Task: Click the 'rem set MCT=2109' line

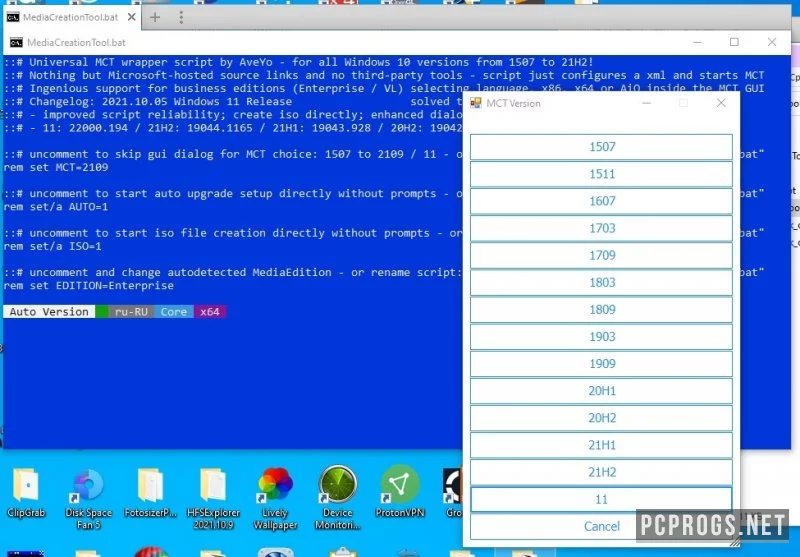Action: pos(56,167)
